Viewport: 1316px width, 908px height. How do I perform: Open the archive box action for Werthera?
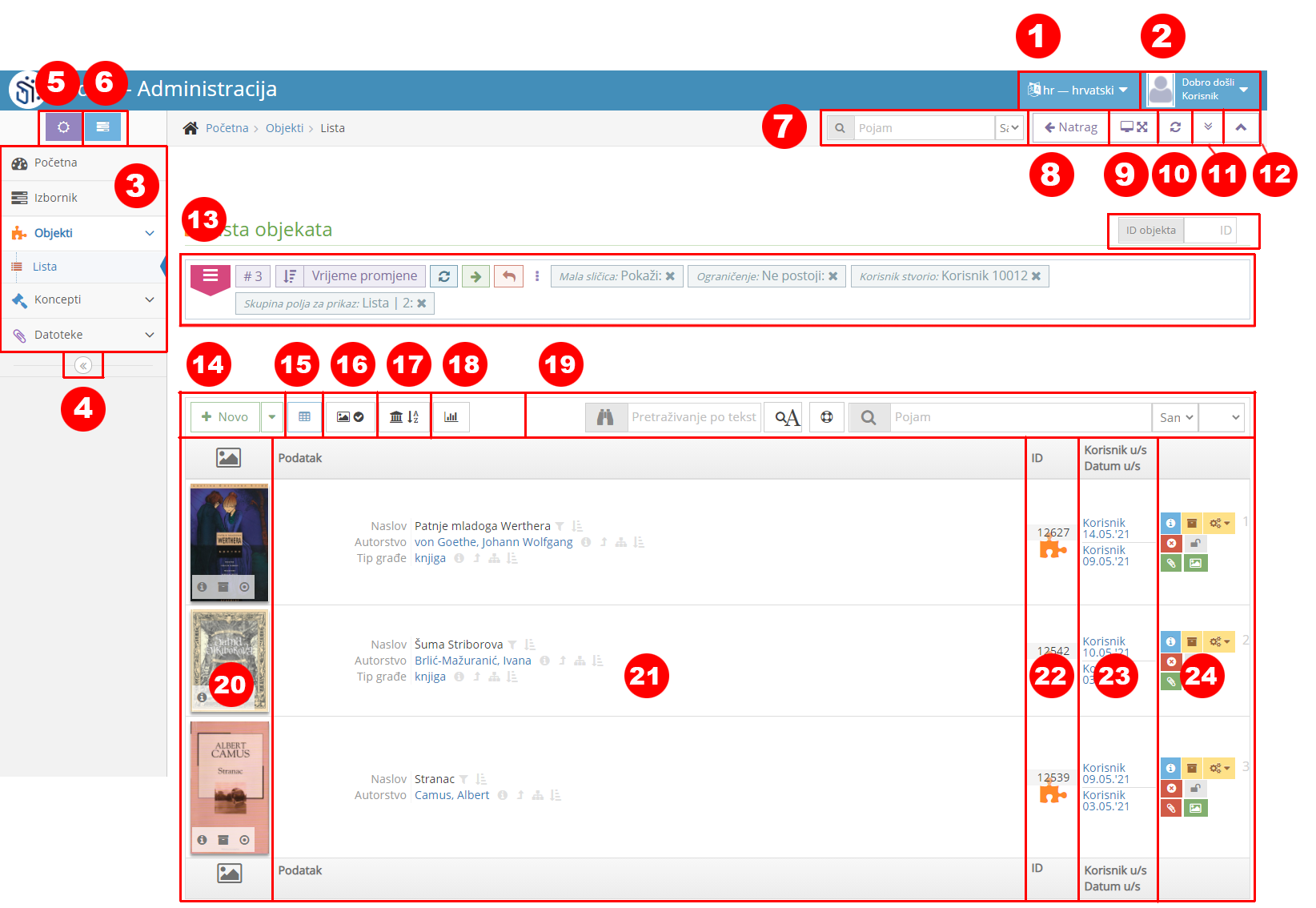click(x=1193, y=522)
